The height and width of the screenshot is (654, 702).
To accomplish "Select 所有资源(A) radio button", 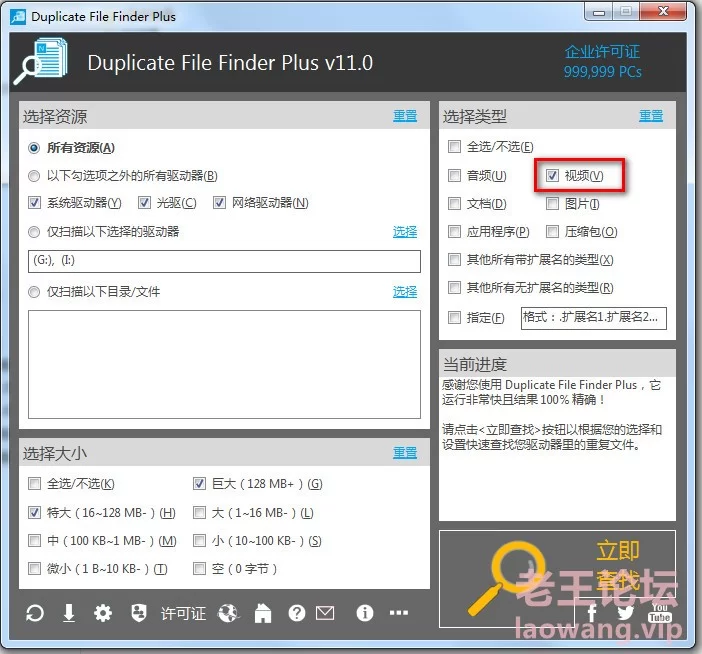I will (34, 148).
